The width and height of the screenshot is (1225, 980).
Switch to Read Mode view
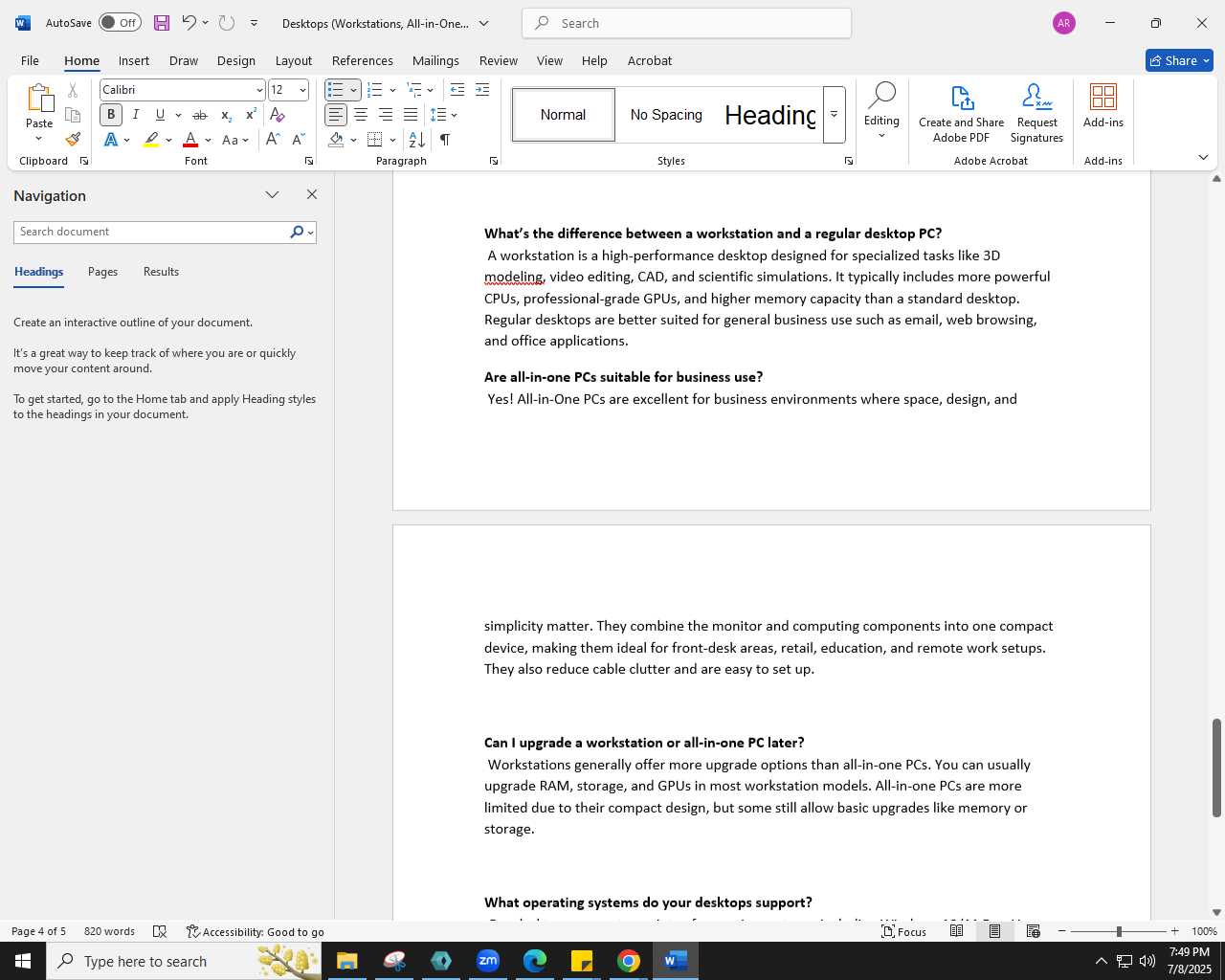[956, 931]
